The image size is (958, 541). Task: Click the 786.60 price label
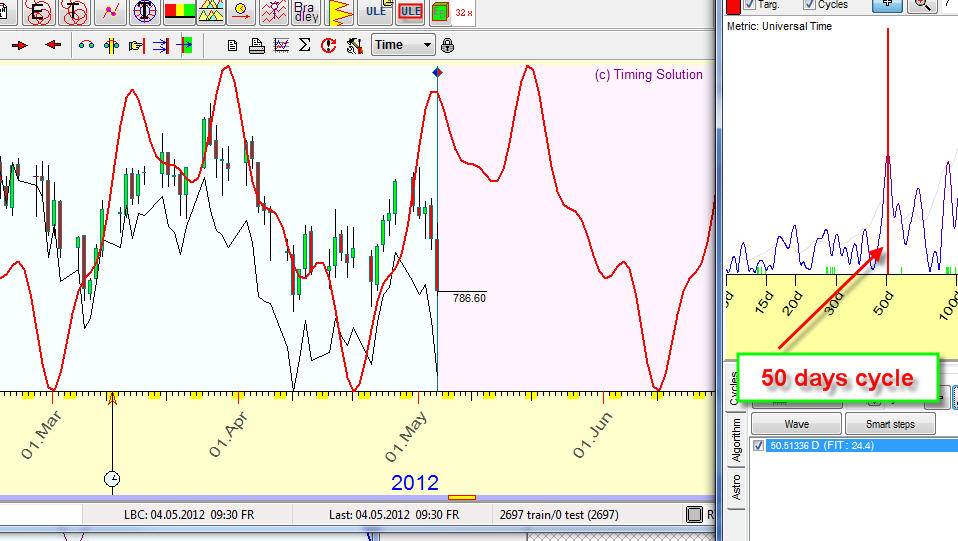[x=469, y=298]
